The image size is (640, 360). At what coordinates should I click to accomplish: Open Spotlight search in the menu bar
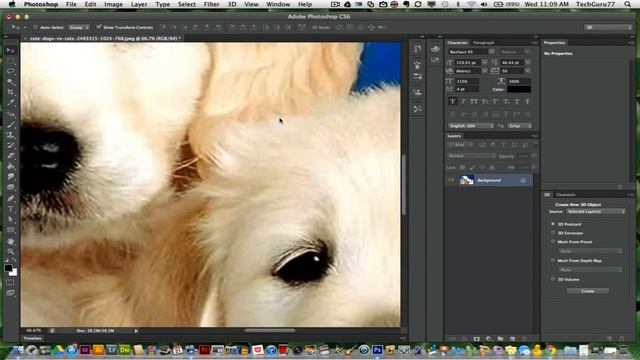coord(627,4)
